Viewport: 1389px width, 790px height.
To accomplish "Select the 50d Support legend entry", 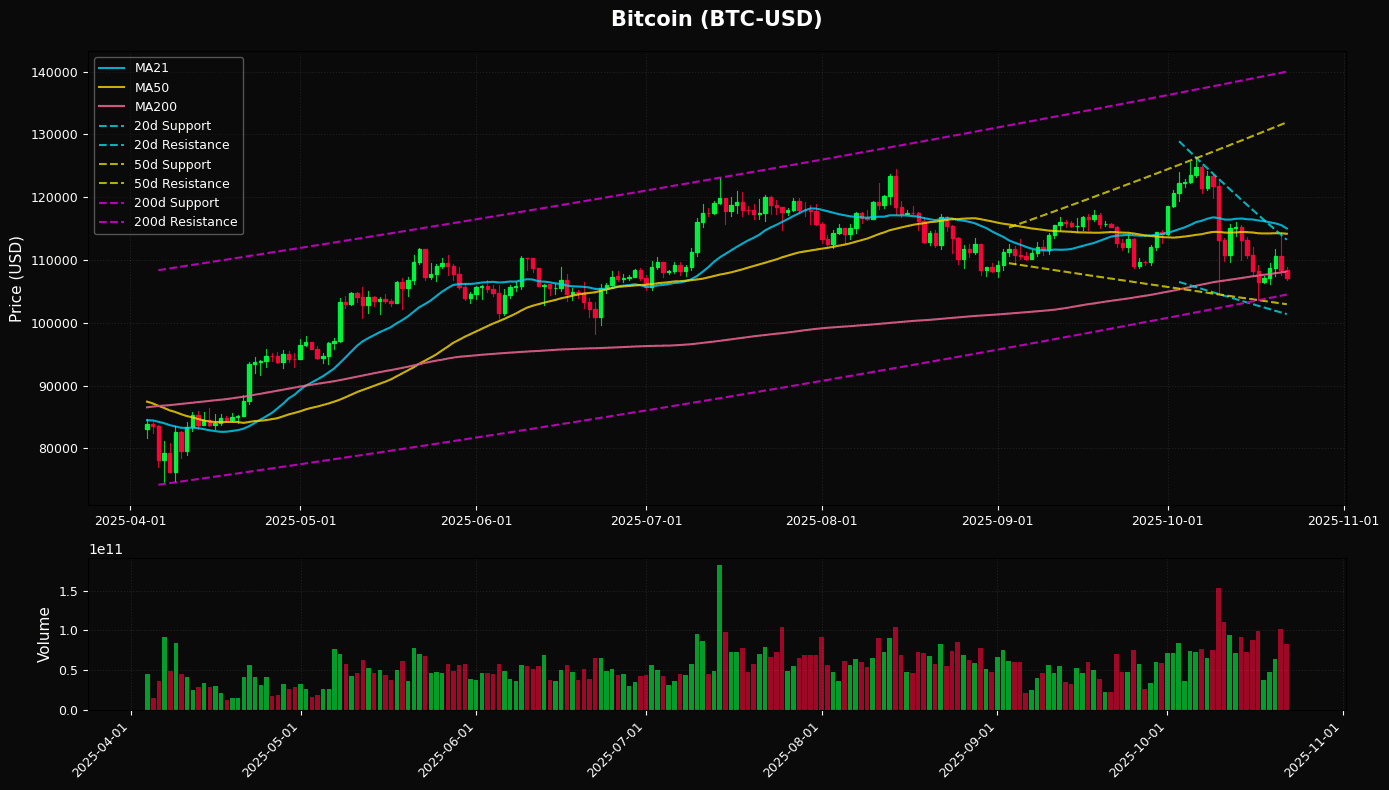I will click(x=172, y=165).
